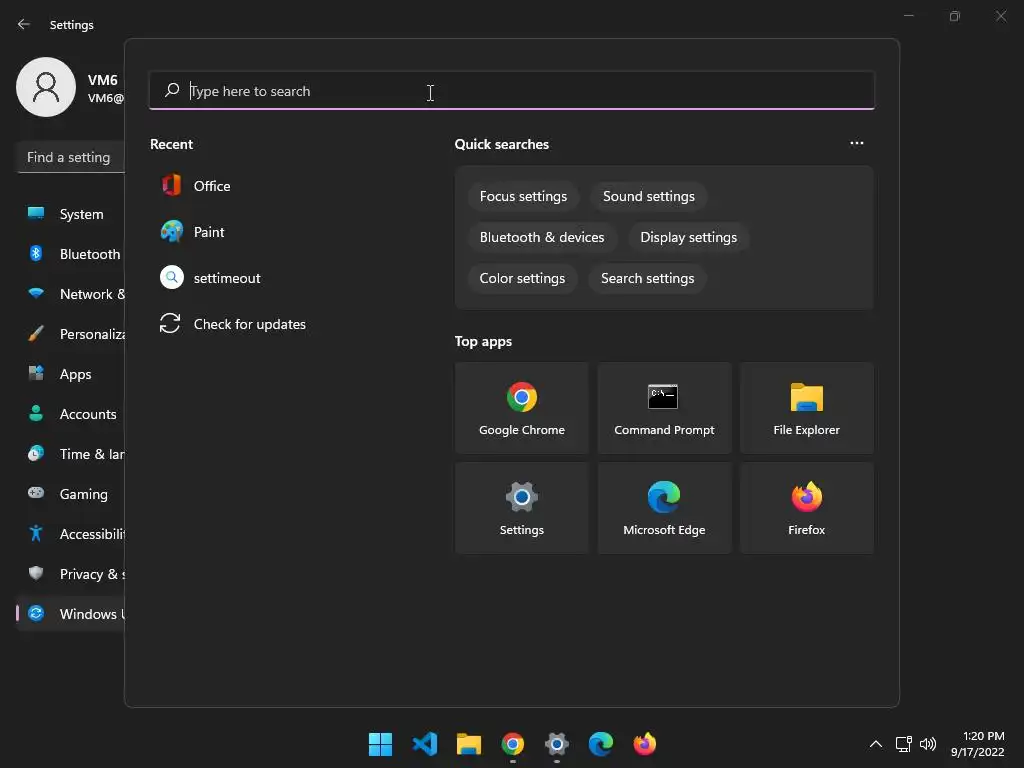Viewport: 1024px width, 768px height.
Task: Open network status tray icon
Action: pos(904,744)
